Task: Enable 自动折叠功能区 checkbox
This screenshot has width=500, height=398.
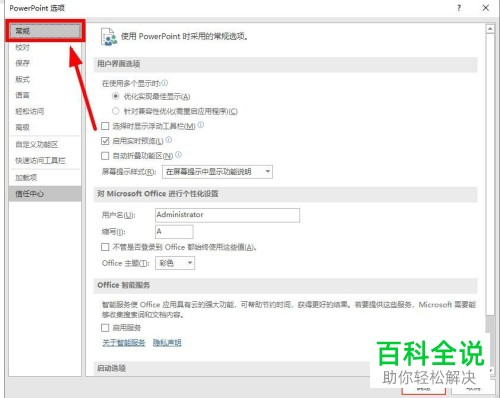Action: (x=105, y=156)
